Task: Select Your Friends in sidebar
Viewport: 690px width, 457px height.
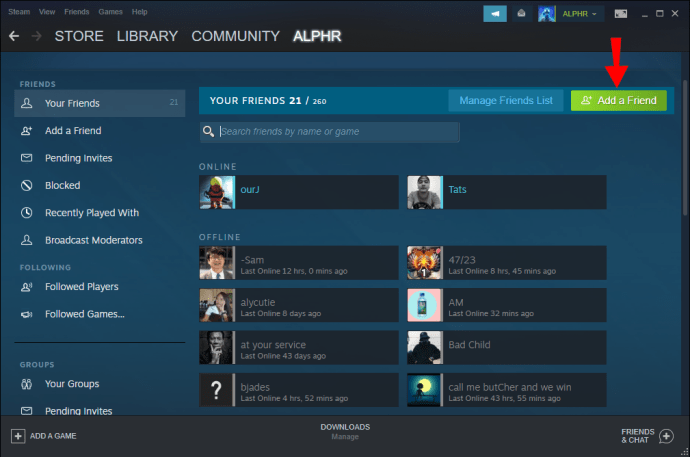Action: tap(99, 103)
